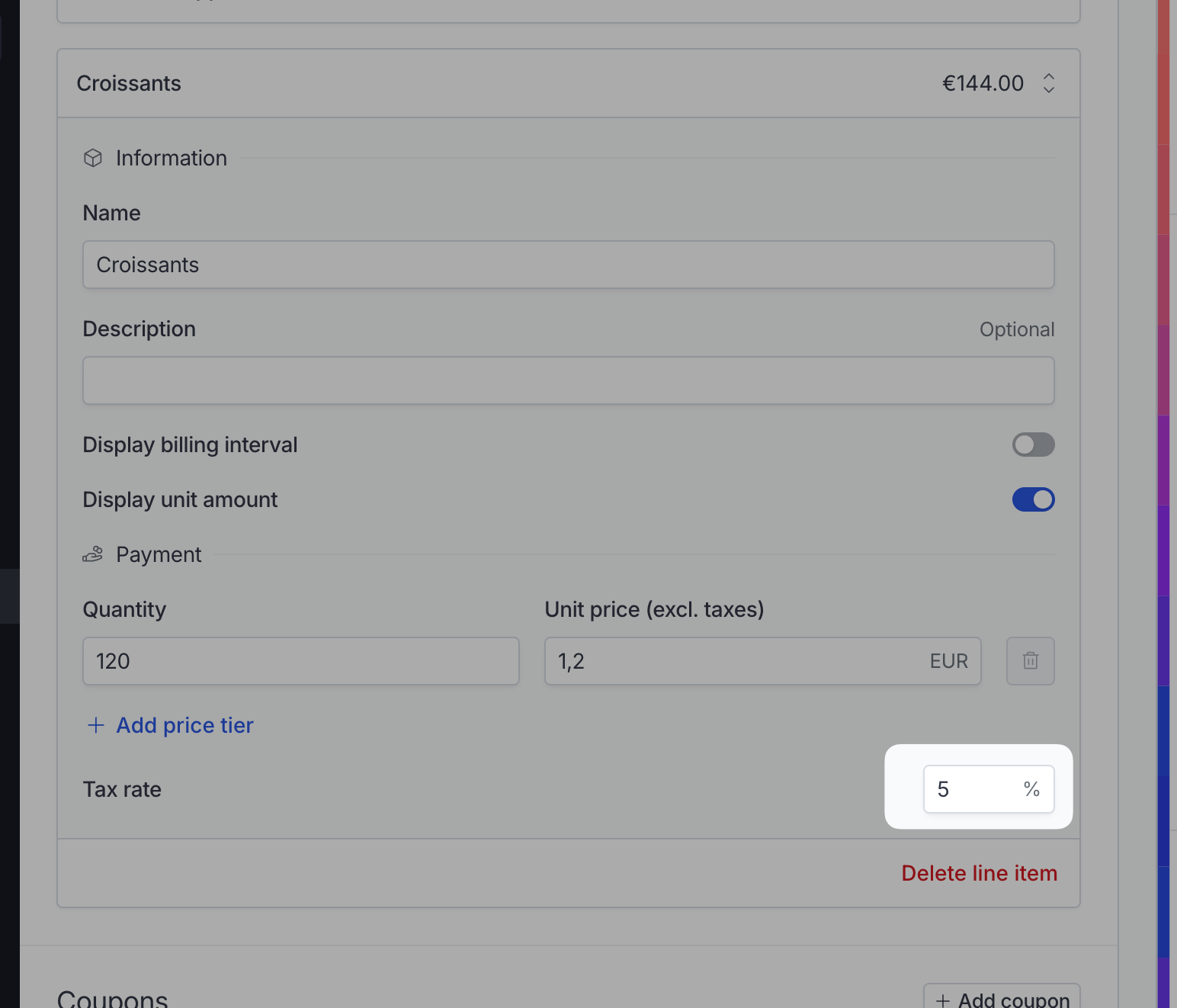Click the percent symbol in tax rate field
1177x1008 pixels.
coord(1031,789)
